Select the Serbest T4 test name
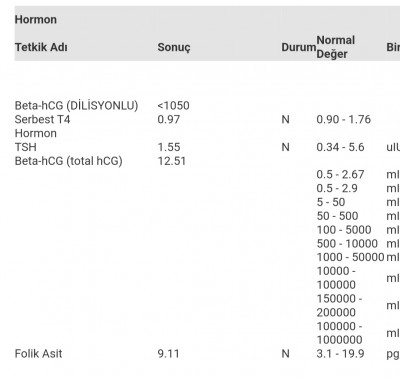The image size is (400, 379). (42, 126)
